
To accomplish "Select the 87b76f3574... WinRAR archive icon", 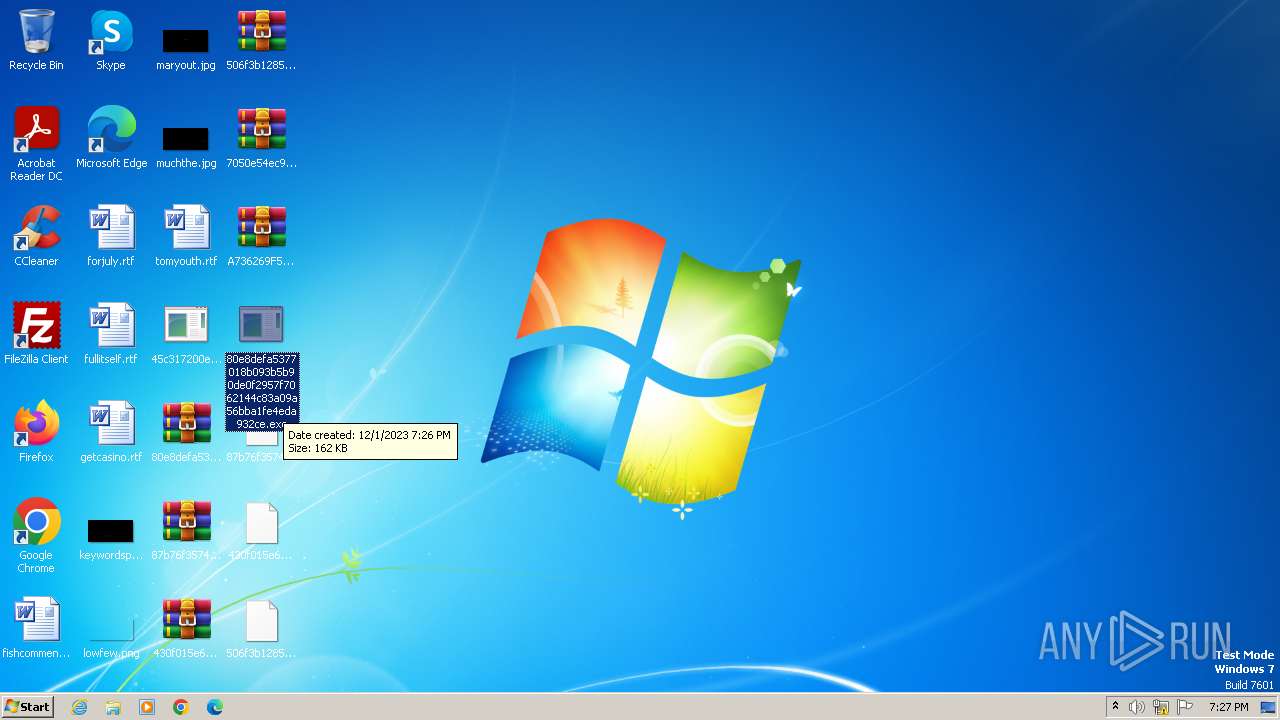I will pos(186,530).
